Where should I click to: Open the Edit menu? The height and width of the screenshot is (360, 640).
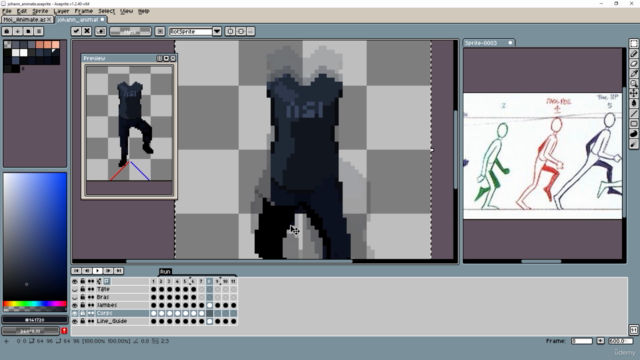22,11
